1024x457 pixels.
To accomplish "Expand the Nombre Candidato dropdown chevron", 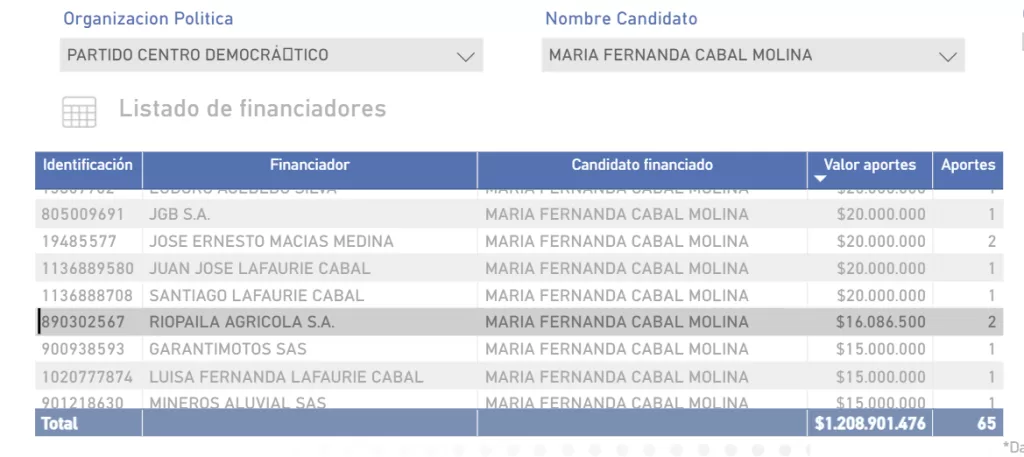I will click(x=948, y=56).
